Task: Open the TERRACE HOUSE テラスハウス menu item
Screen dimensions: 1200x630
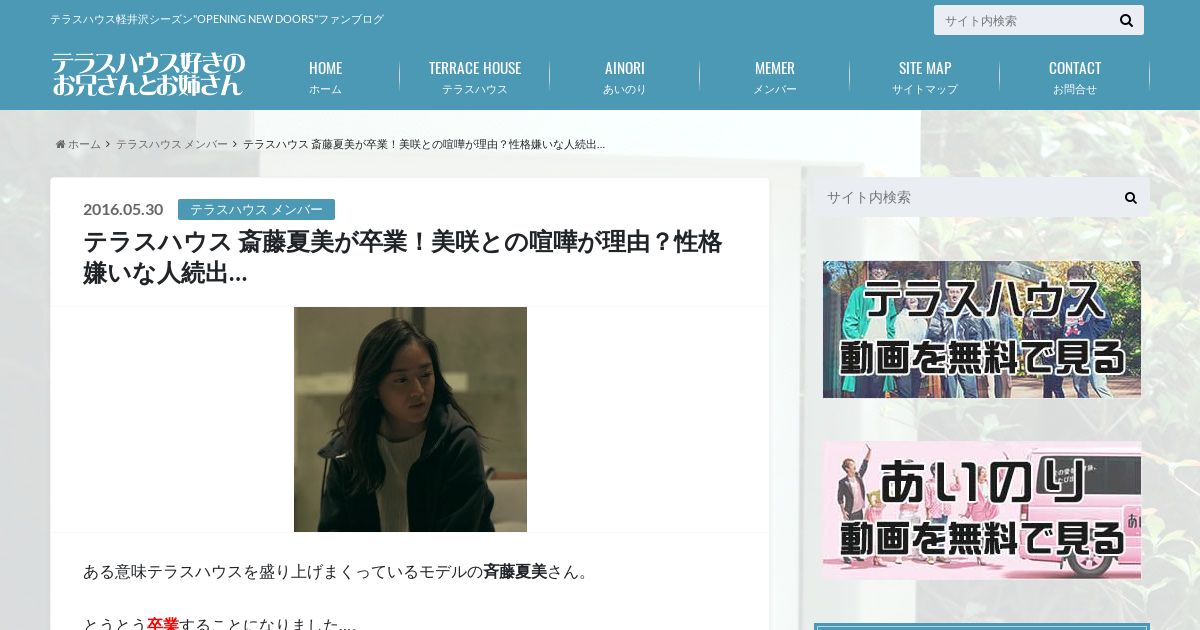Action: 475,77
